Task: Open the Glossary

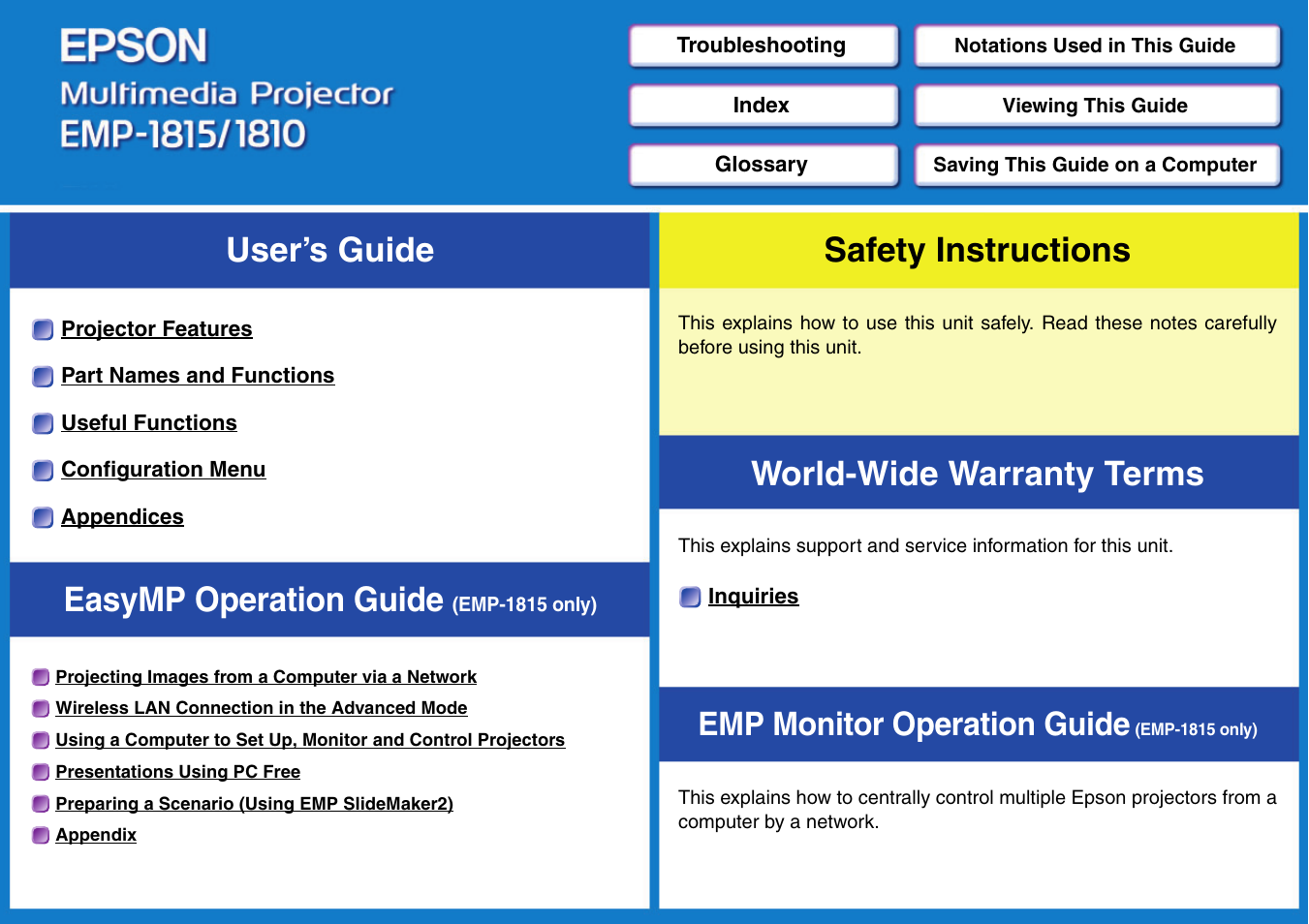Action: pos(763,165)
